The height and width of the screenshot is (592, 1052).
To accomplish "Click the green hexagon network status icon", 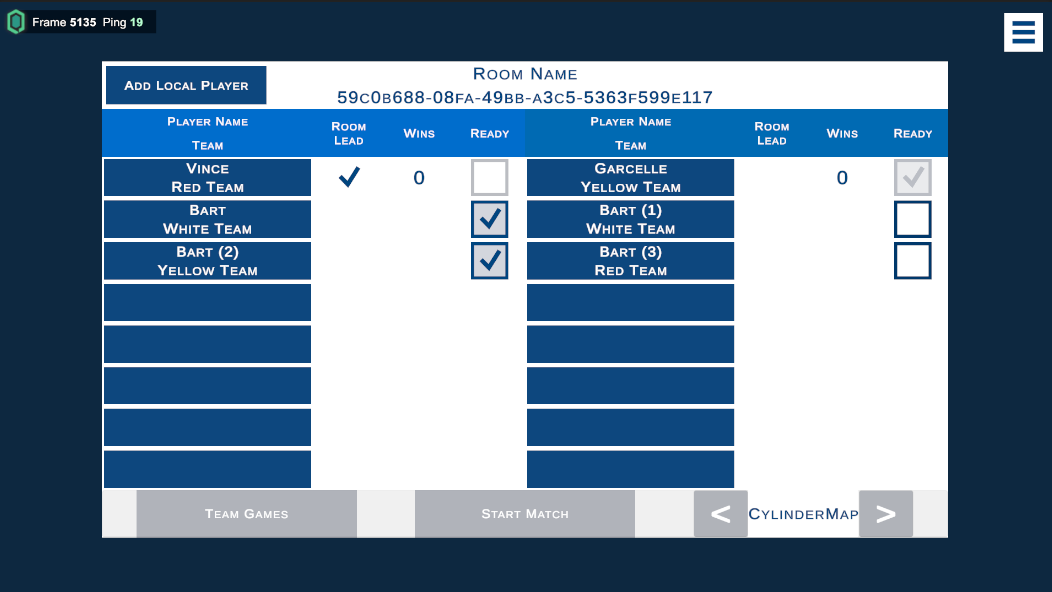I will pos(16,22).
